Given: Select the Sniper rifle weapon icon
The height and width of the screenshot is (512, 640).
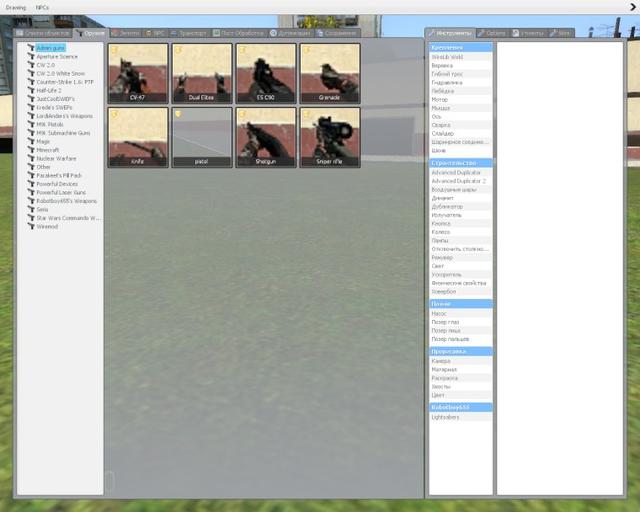Looking at the screenshot, I should [330, 138].
